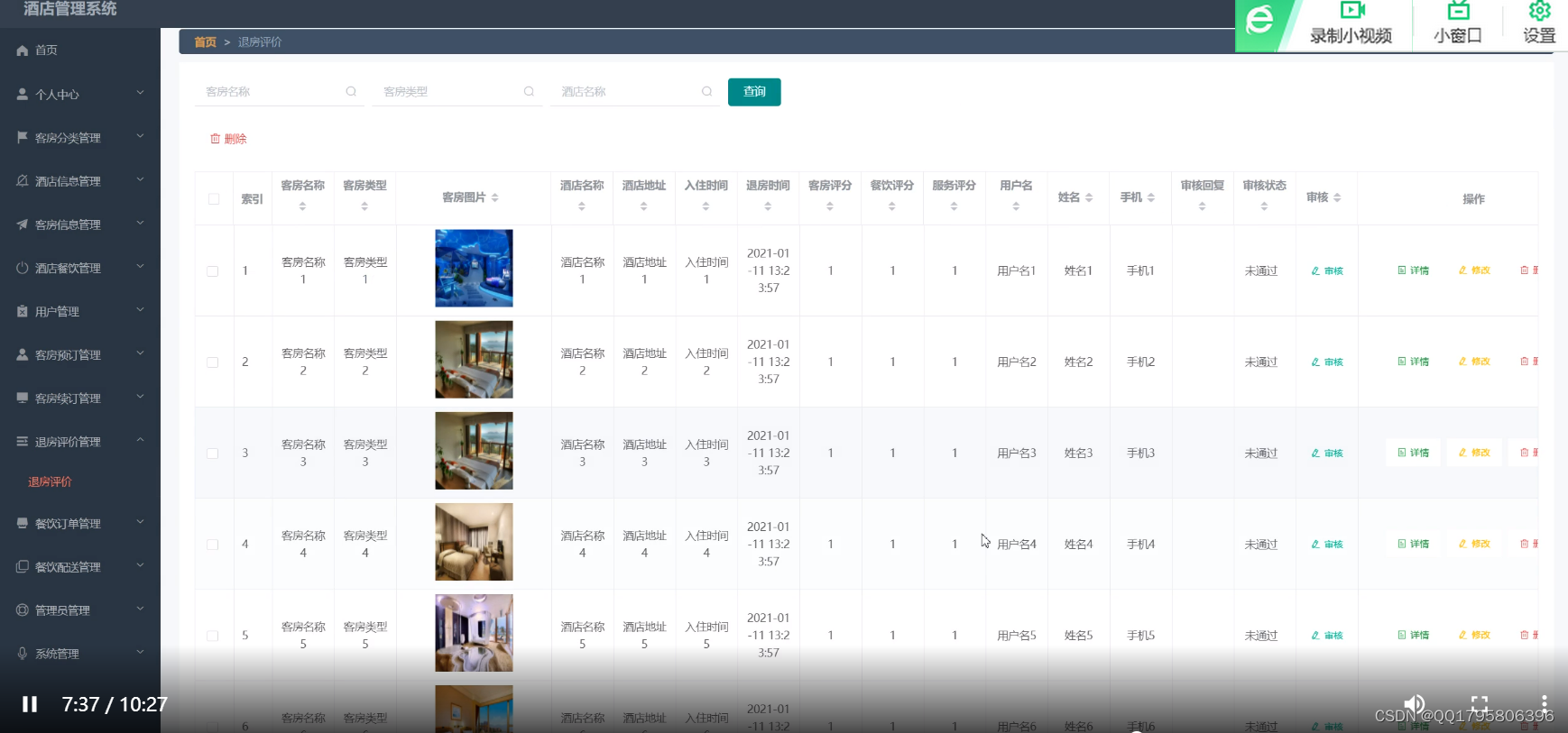Click the search icon in 客房类型 field
The image size is (1568, 733).
point(529,91)
